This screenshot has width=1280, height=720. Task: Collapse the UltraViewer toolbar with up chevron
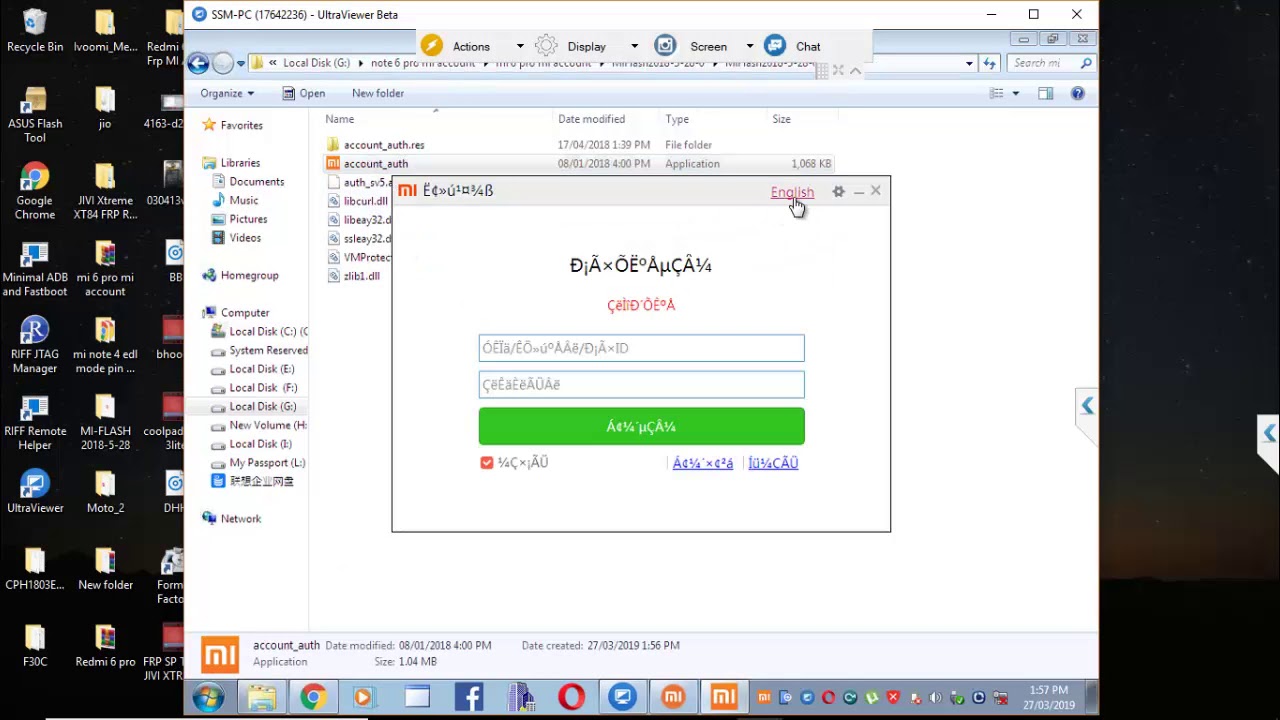tap(856, 71)
